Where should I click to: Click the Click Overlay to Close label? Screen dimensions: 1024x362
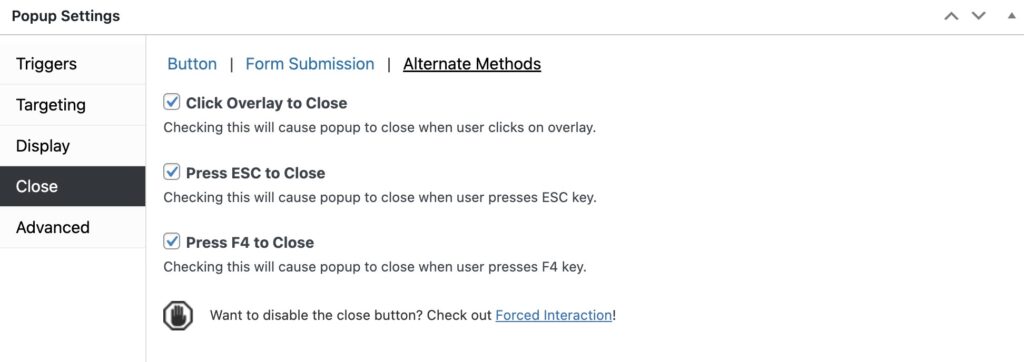click(x=266, y=103)
